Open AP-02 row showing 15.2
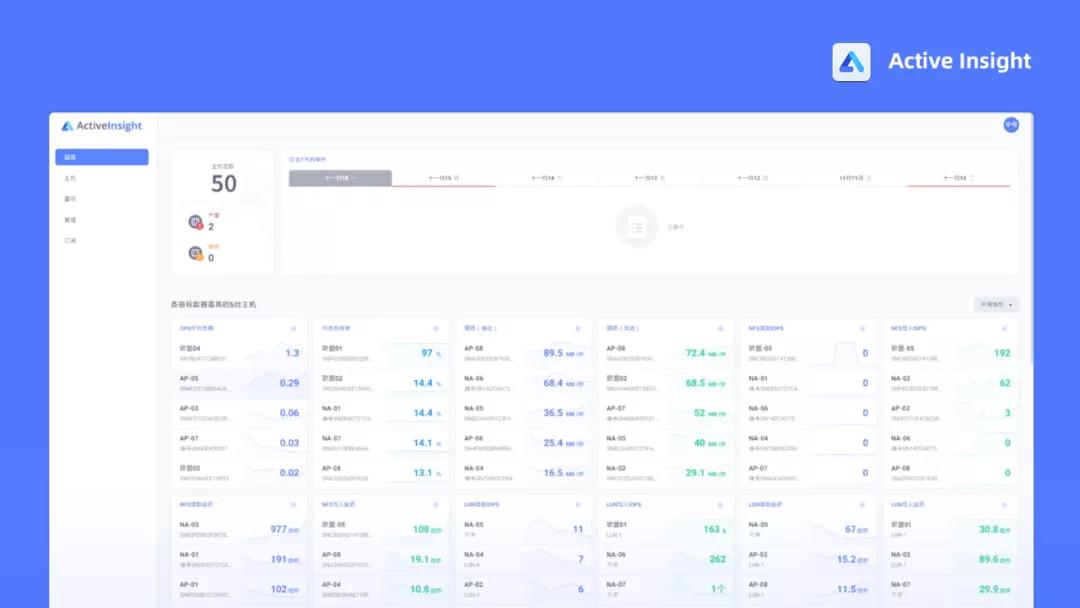Image resolution: width=1080 pixels, height=608 pixels. (x=809, y=559)
